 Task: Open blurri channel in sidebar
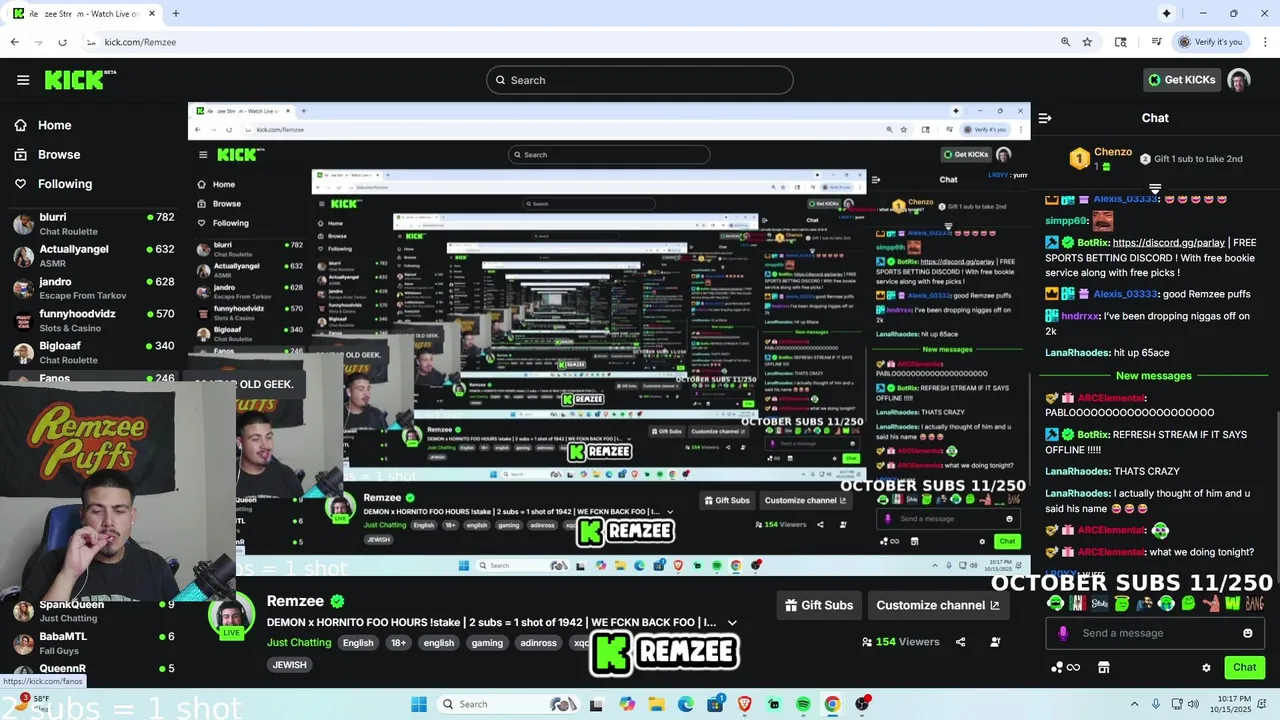coord(94,224)
